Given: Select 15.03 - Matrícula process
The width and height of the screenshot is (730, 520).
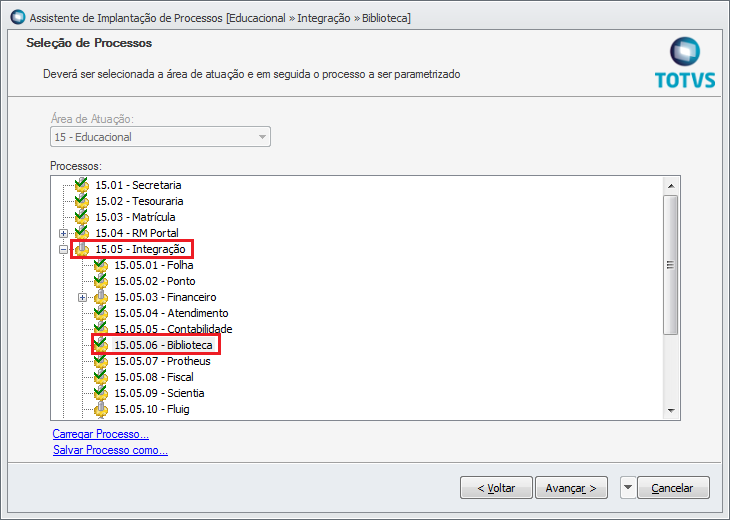Looking at the screenshot, I should (135, 217).
